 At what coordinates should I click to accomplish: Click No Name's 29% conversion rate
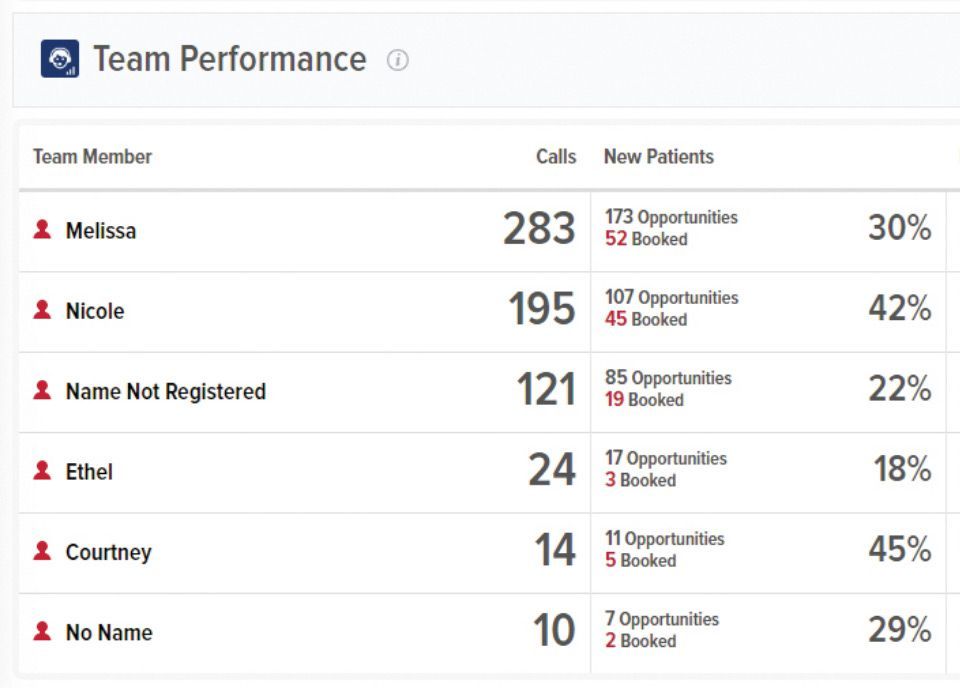tap(900, 629)
